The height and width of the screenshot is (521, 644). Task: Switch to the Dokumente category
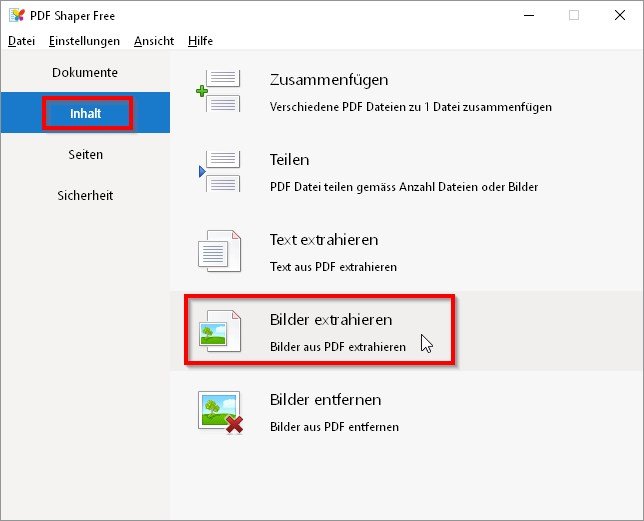[x=85, y=72]
